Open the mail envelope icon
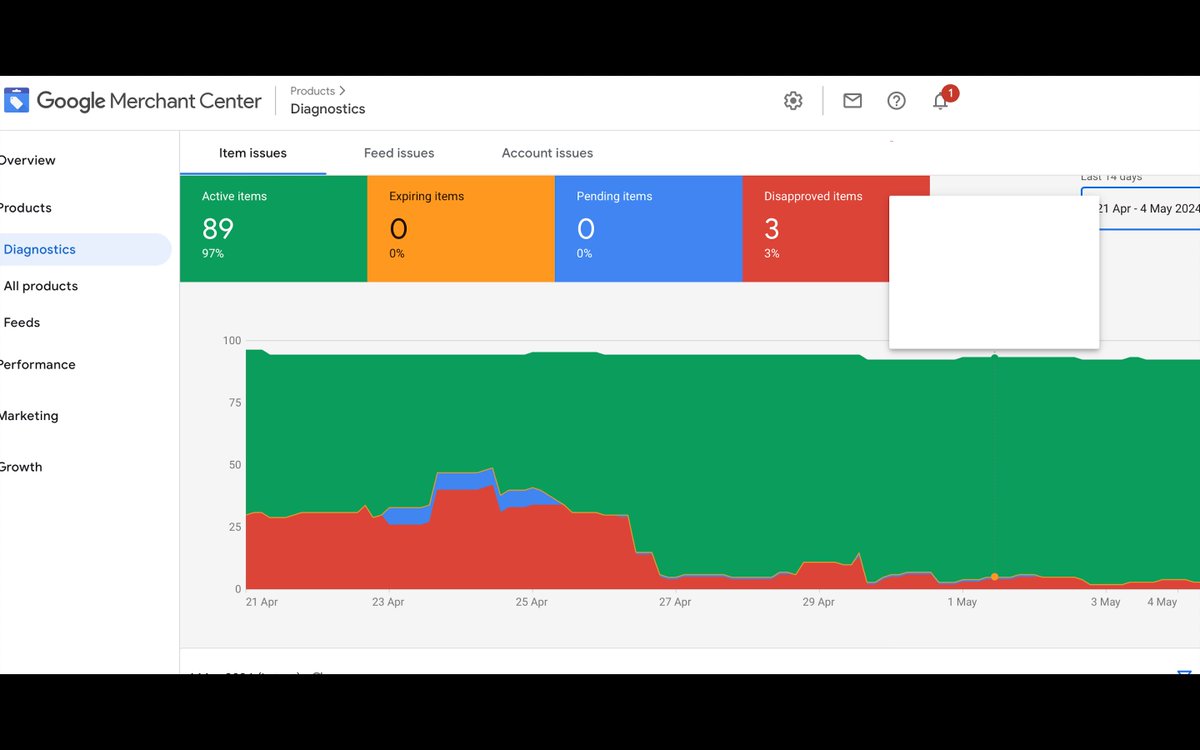 click(852, 100)
